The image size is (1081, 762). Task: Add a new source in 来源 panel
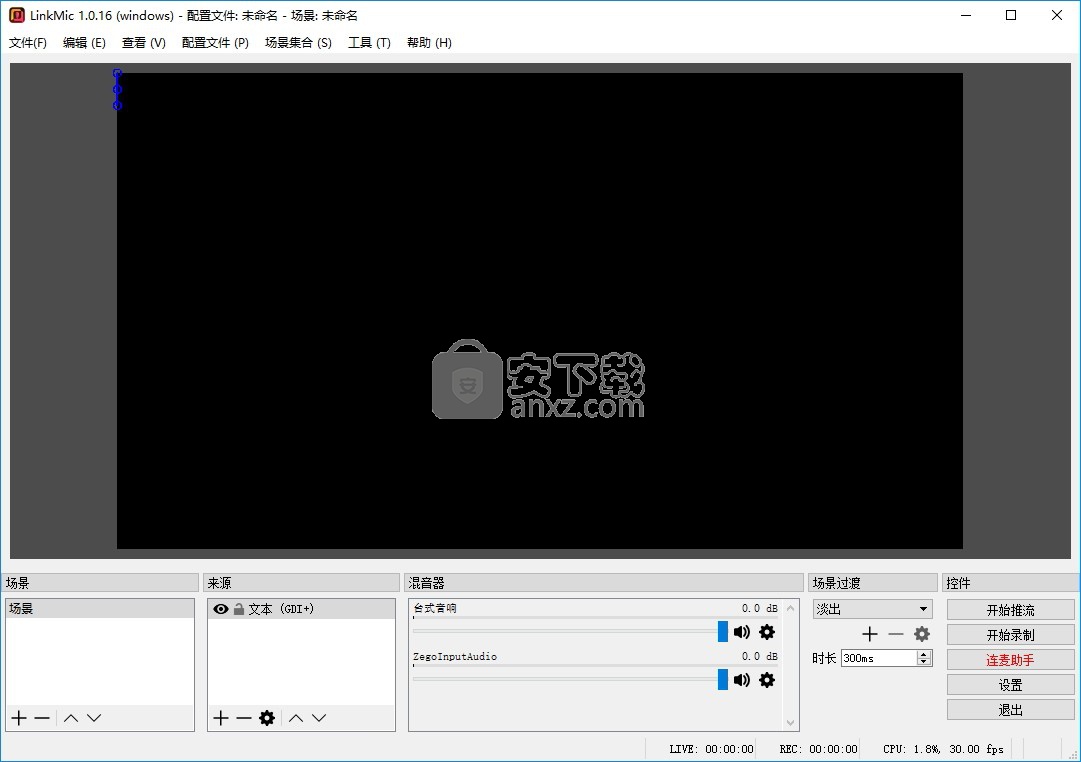coord(221,718)
